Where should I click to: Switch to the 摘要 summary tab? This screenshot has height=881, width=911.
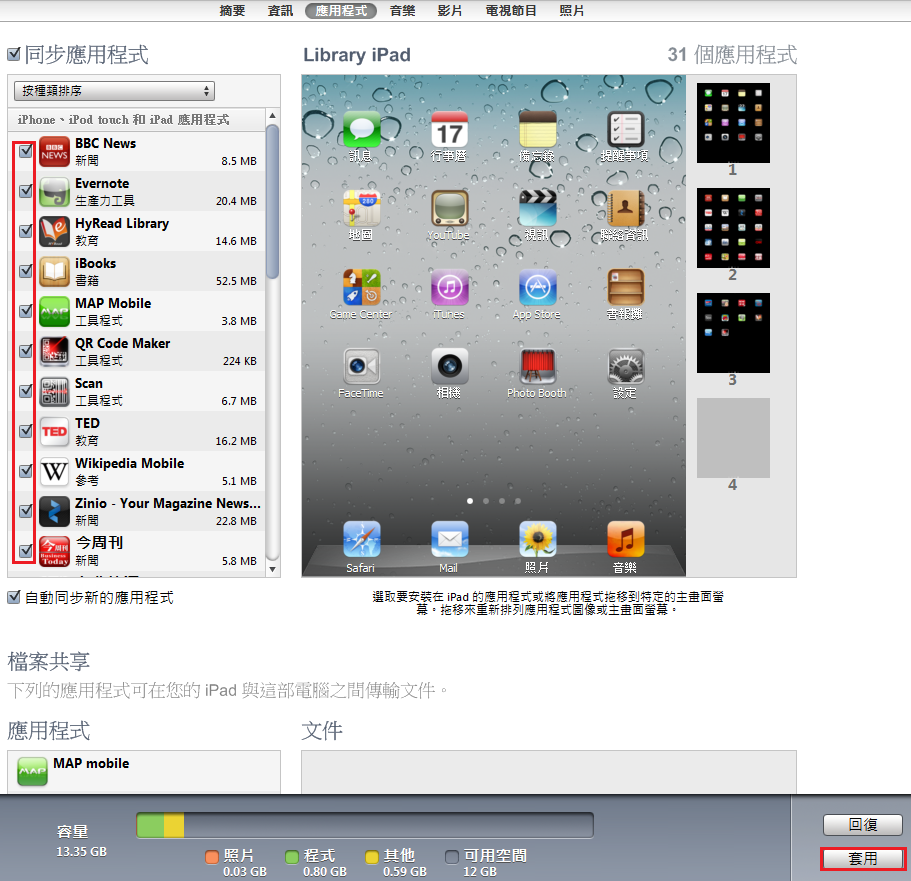pyautogui.click(x=232, y=10)
